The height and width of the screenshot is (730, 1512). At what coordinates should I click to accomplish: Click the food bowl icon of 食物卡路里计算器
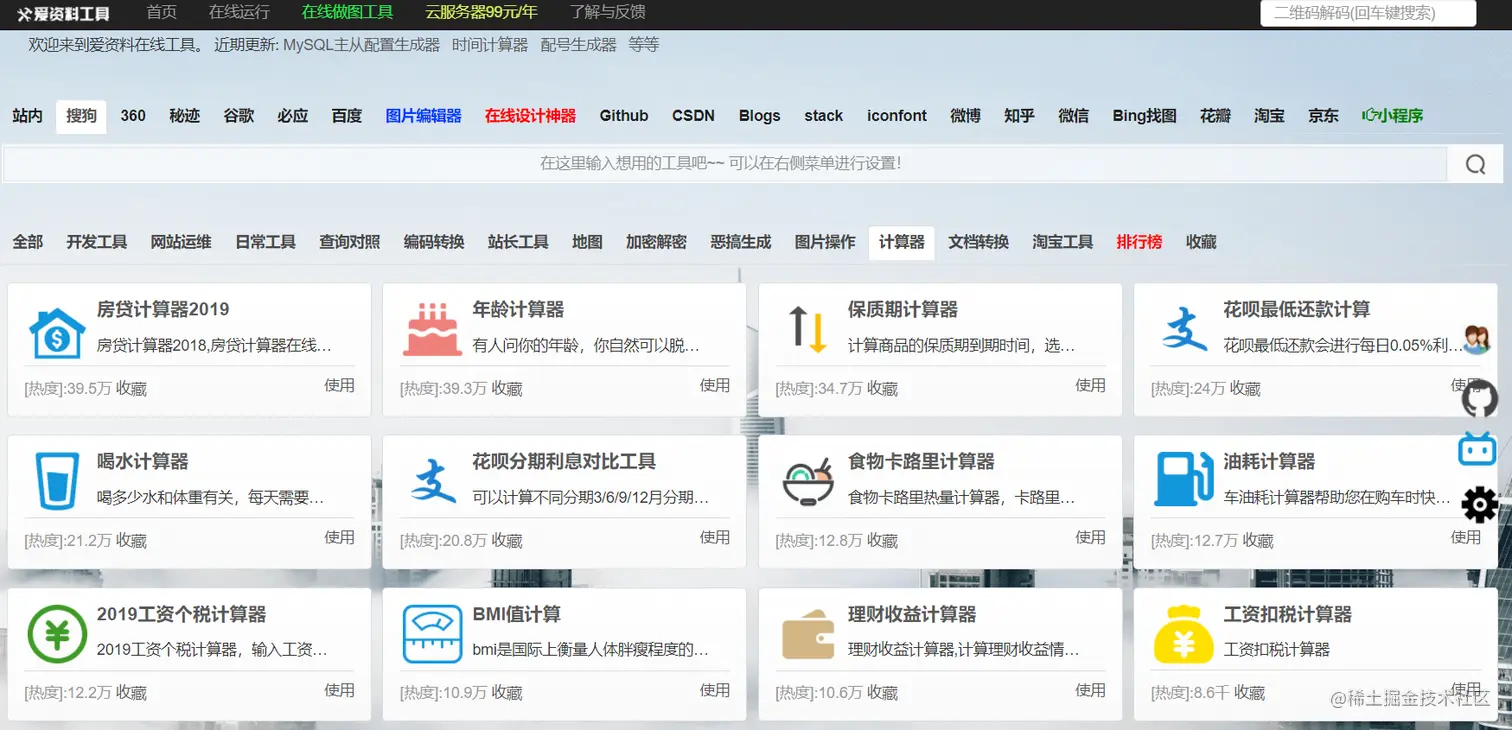(808, 482)
